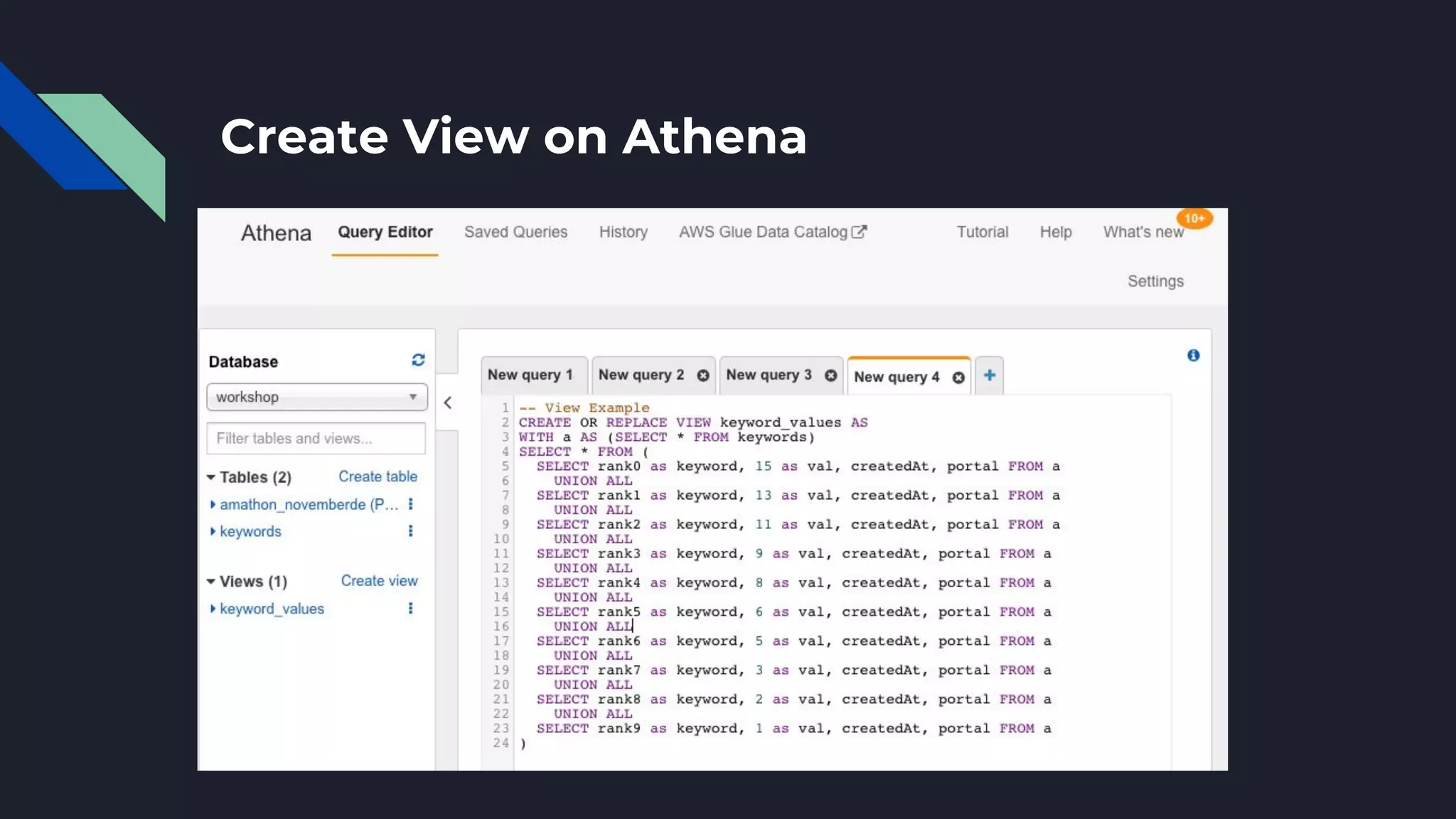This screenshot has height=819, width=1456.
Task: Click the Create view link
Action: coord(379,581)
